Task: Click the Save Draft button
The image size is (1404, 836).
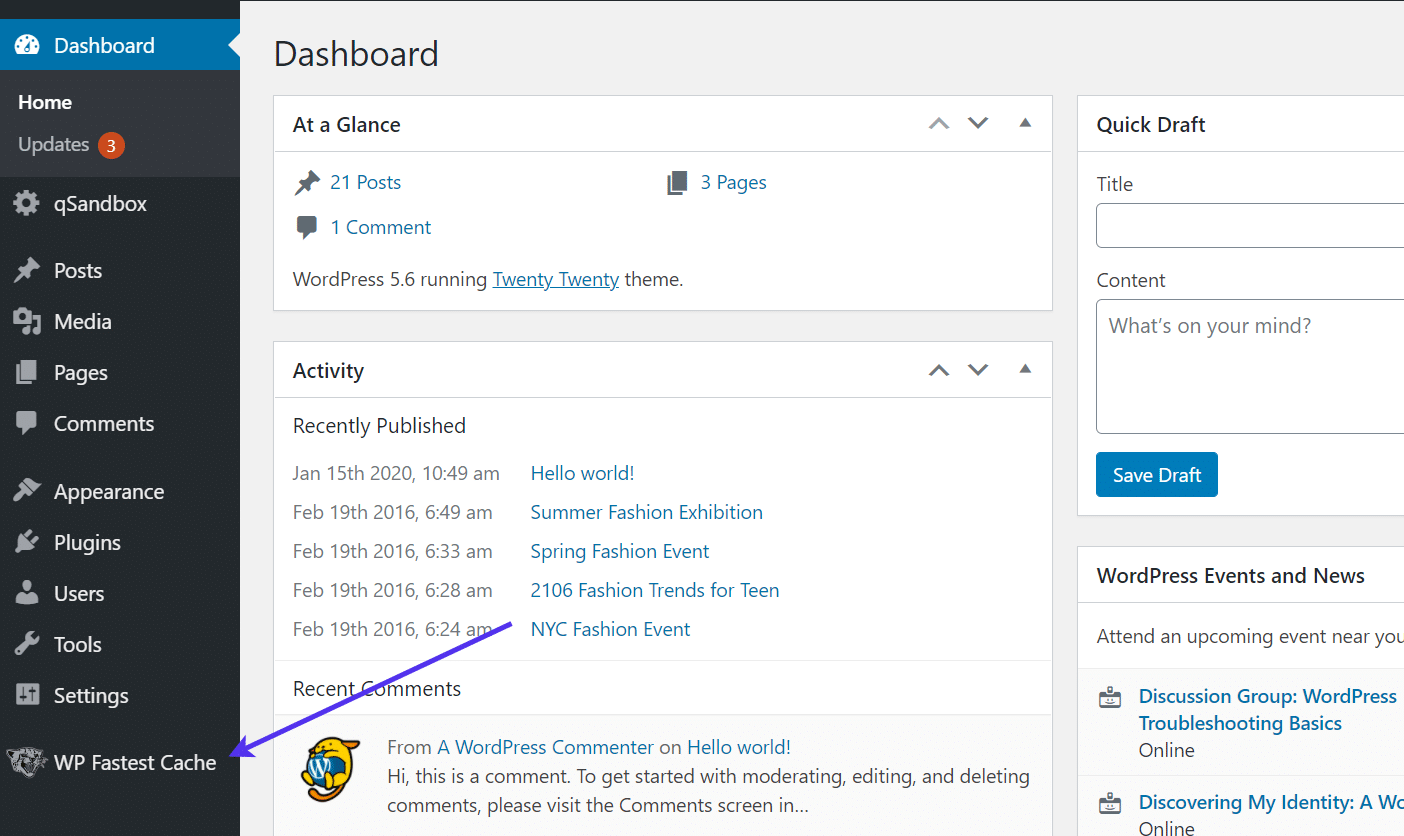Action: click(x=1156, y=474)
